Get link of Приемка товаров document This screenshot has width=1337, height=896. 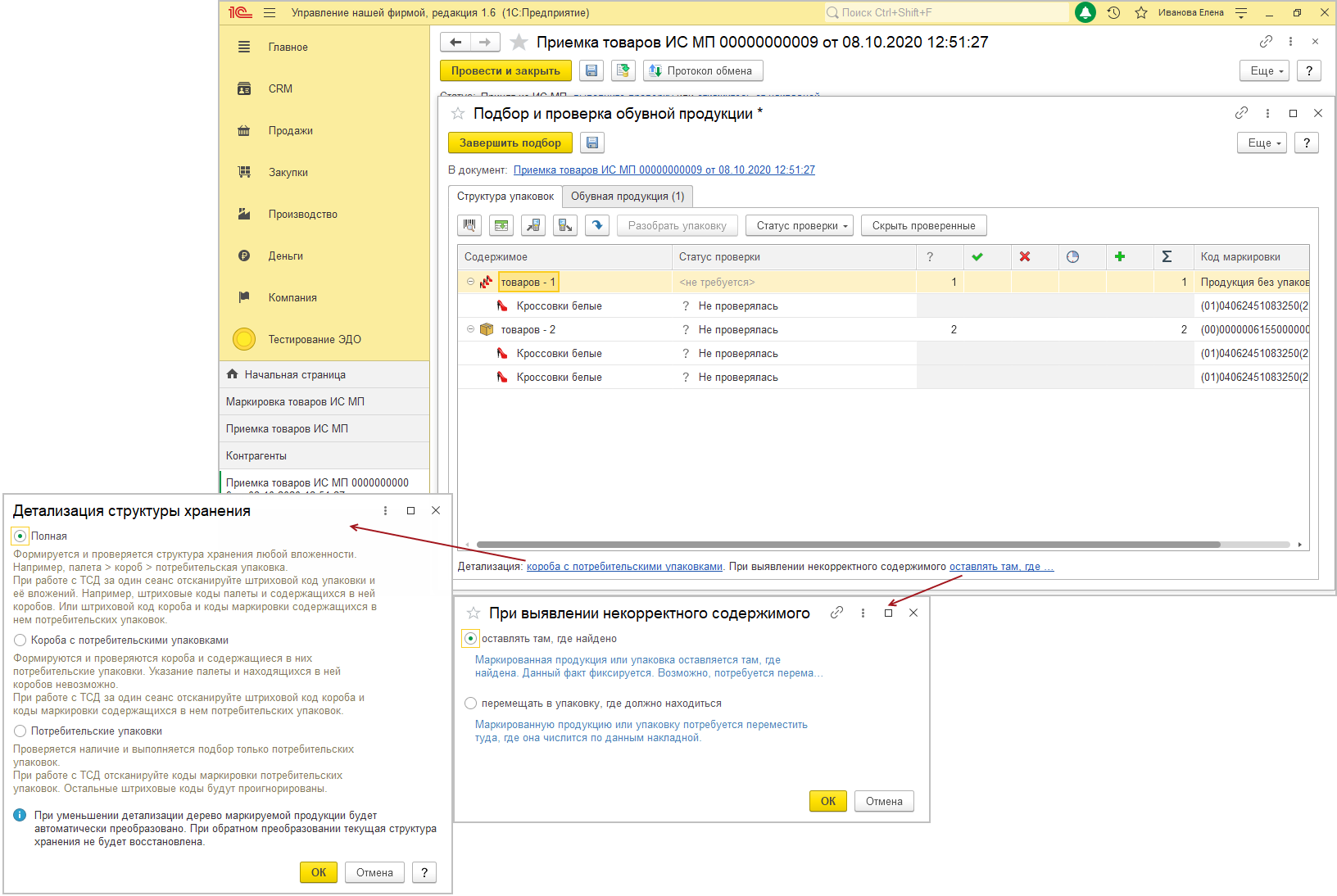tap(1266, 41)
